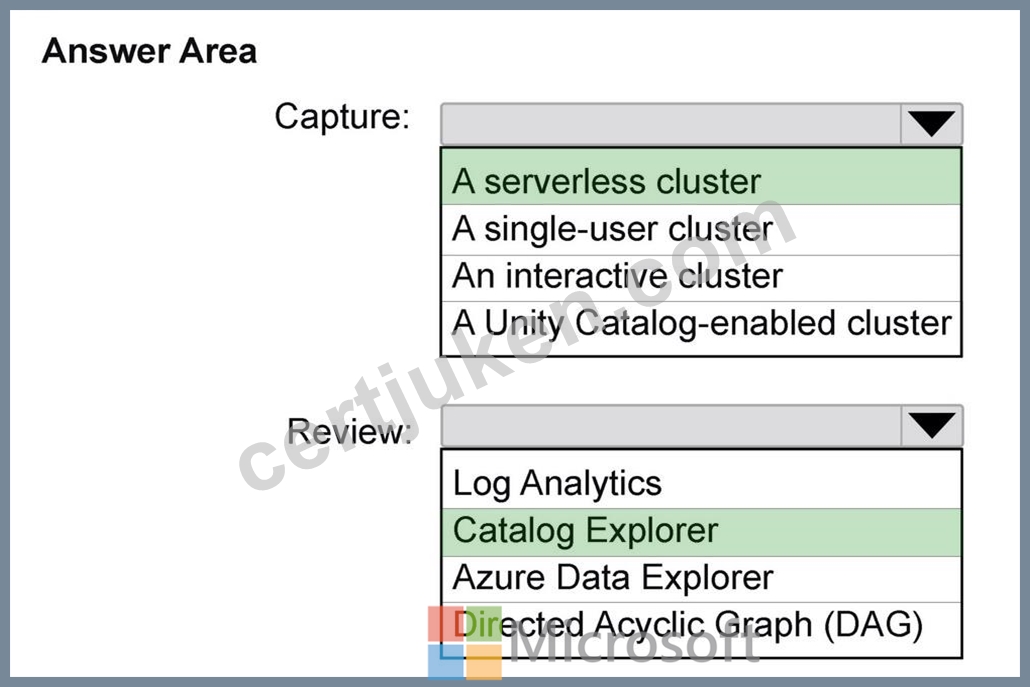
Task: Choose 'An interactive cluster' option
Action: (701, 278)
